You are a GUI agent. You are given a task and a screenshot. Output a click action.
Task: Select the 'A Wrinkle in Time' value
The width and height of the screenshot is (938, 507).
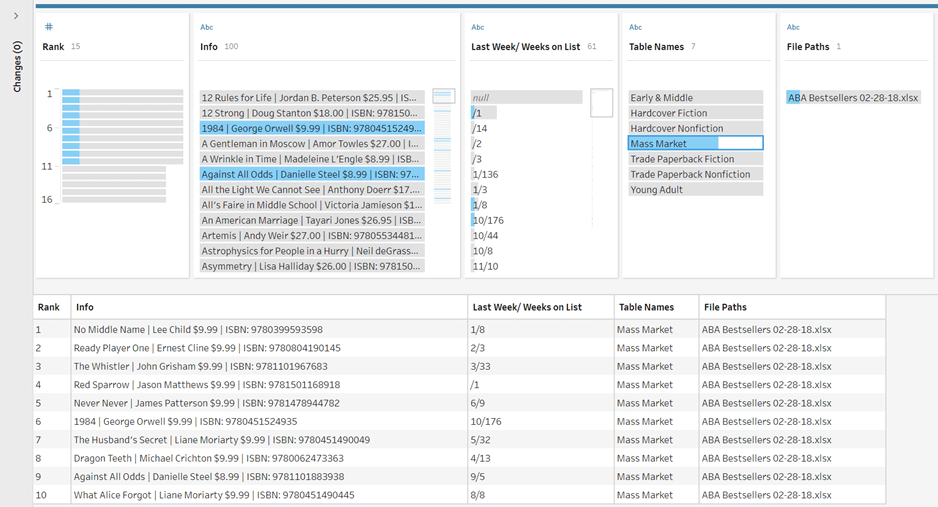pos(312,159)
